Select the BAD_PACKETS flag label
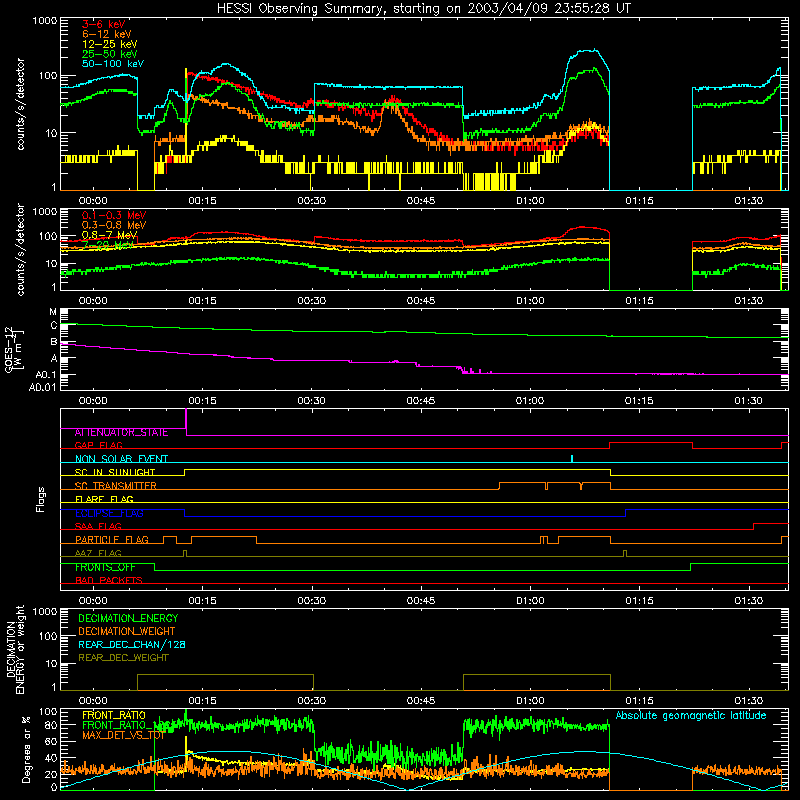 coord(109,580)
